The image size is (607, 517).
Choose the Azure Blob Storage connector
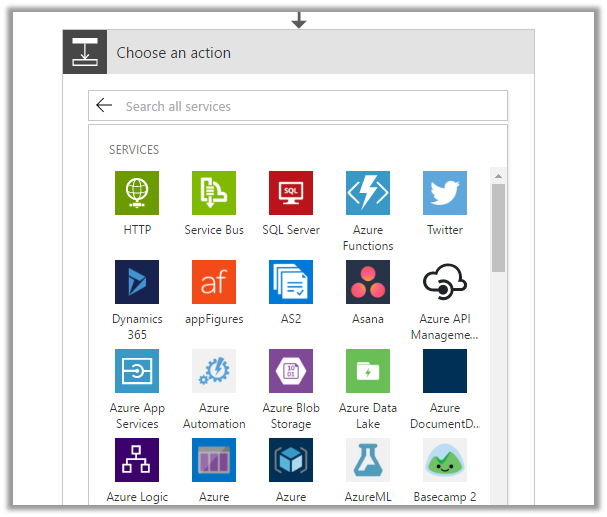point(291,371)
